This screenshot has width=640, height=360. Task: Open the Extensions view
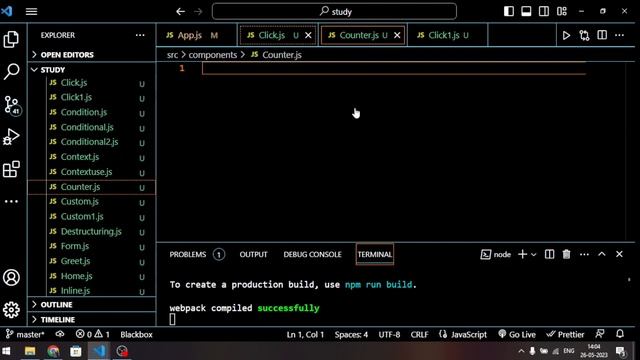point(11,169)
